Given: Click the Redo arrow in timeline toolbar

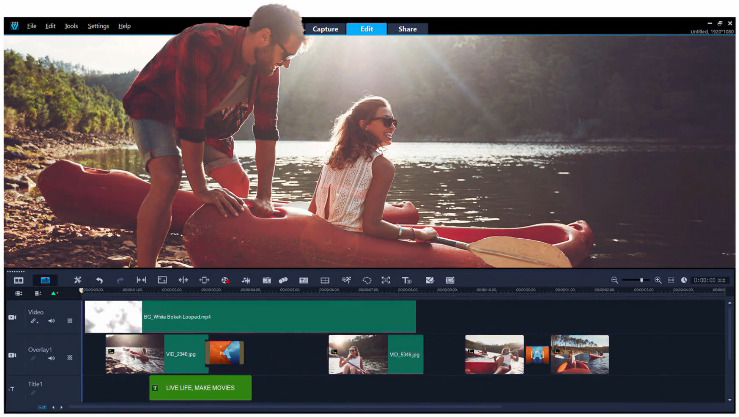Looking at the screenshot, I should [x=120, y=281].
